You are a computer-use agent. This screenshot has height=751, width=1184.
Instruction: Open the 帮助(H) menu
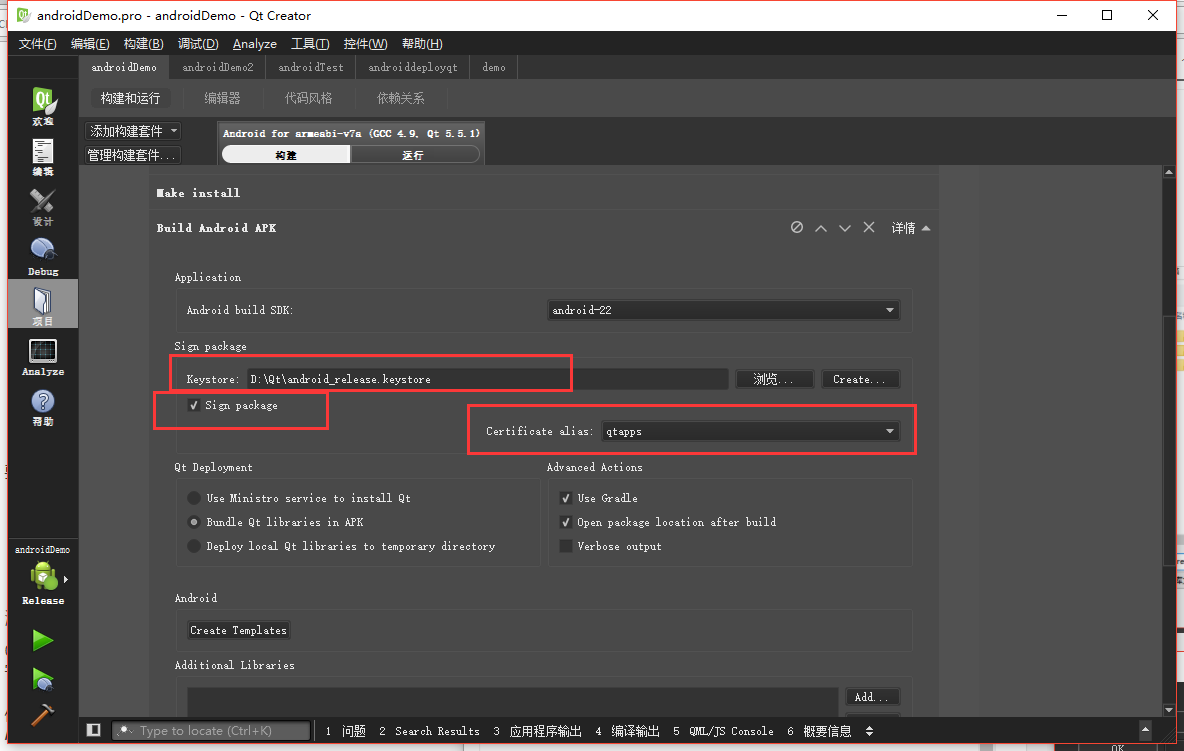click(x=422, y=44)
